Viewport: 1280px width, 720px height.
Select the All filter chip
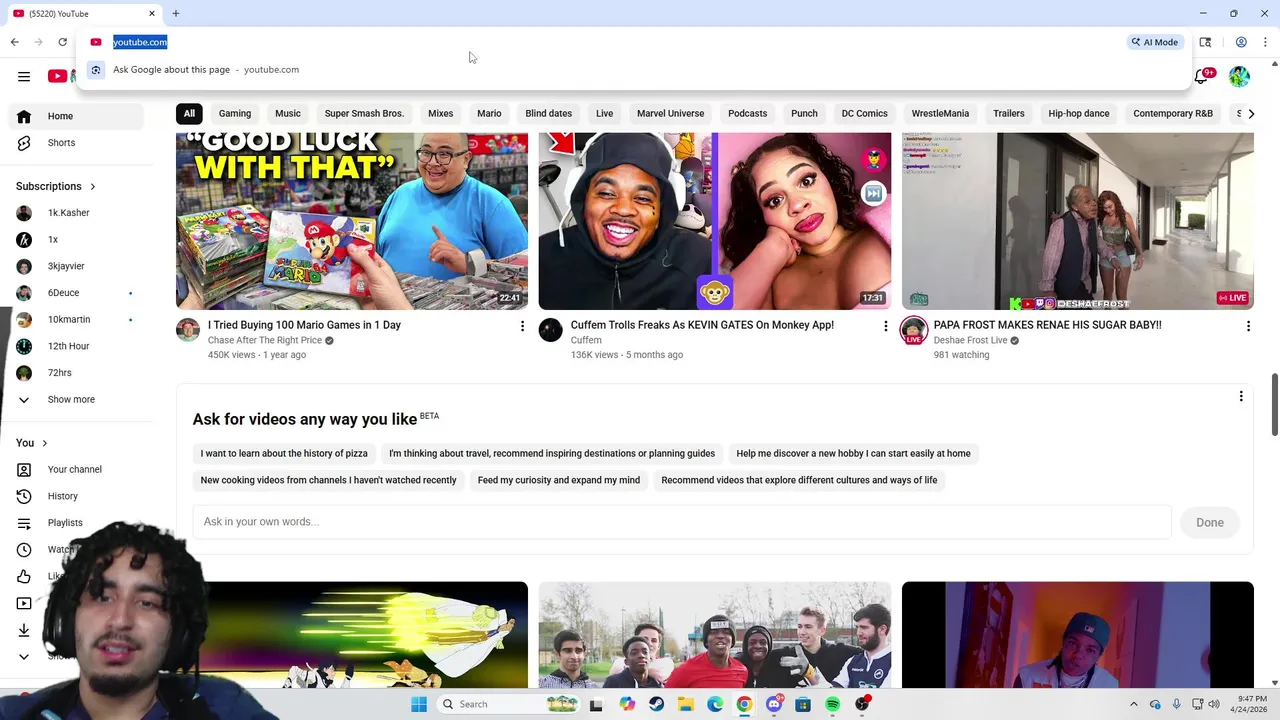click(x=189, y=114)
